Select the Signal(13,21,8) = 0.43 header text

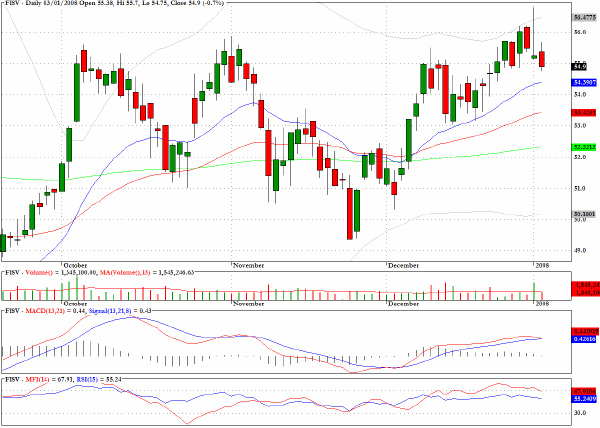coord(121,311)
